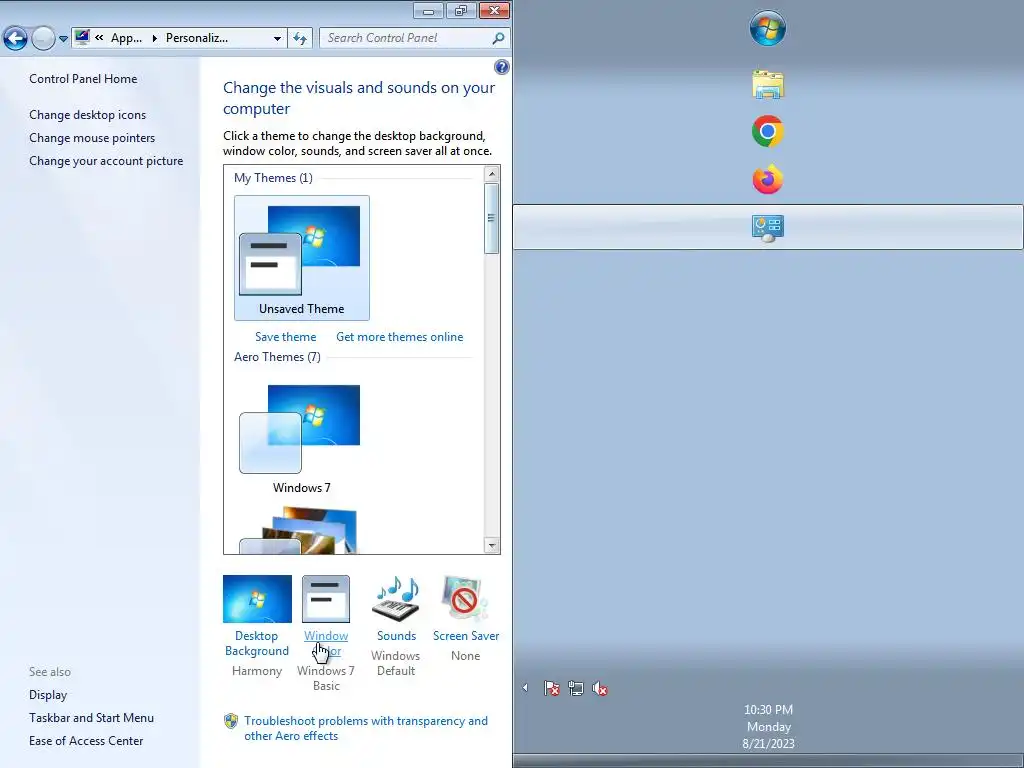
Task: Open the clock showing 10:30 PM
Action: pos(768,726)
